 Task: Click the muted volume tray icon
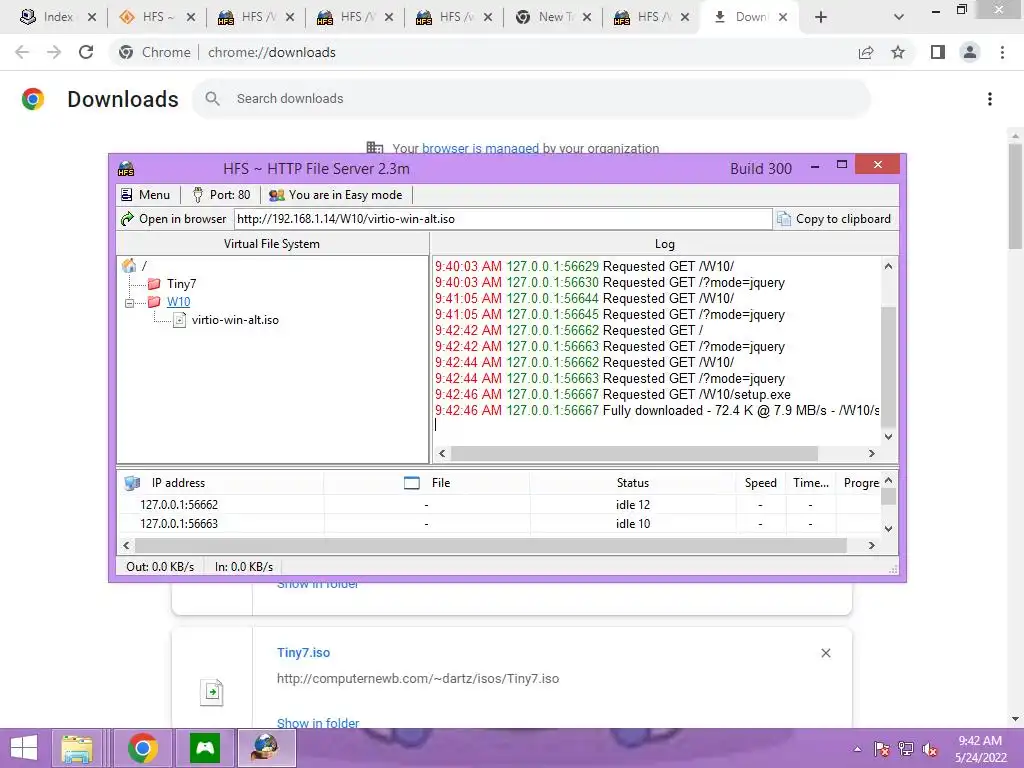tap(929, 749)
